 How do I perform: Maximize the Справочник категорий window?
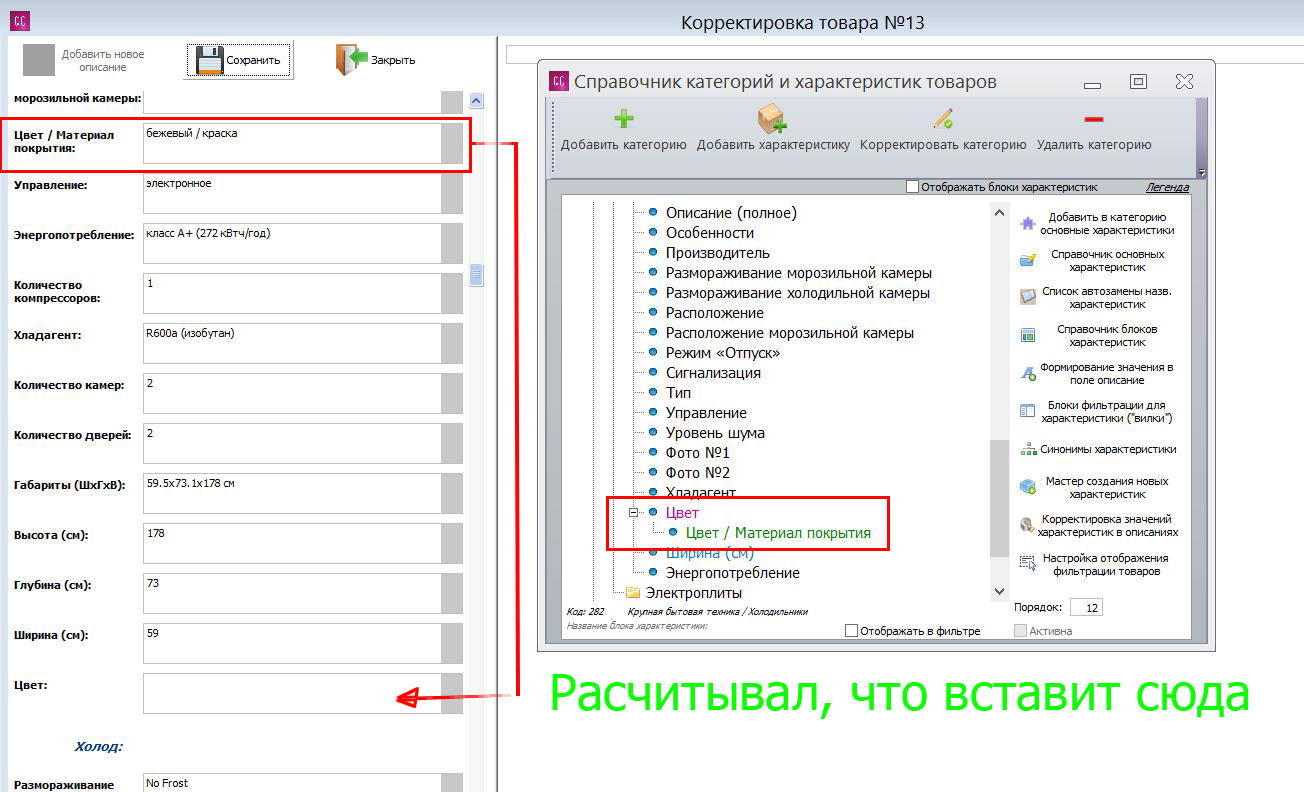[x=1138, y=82]
